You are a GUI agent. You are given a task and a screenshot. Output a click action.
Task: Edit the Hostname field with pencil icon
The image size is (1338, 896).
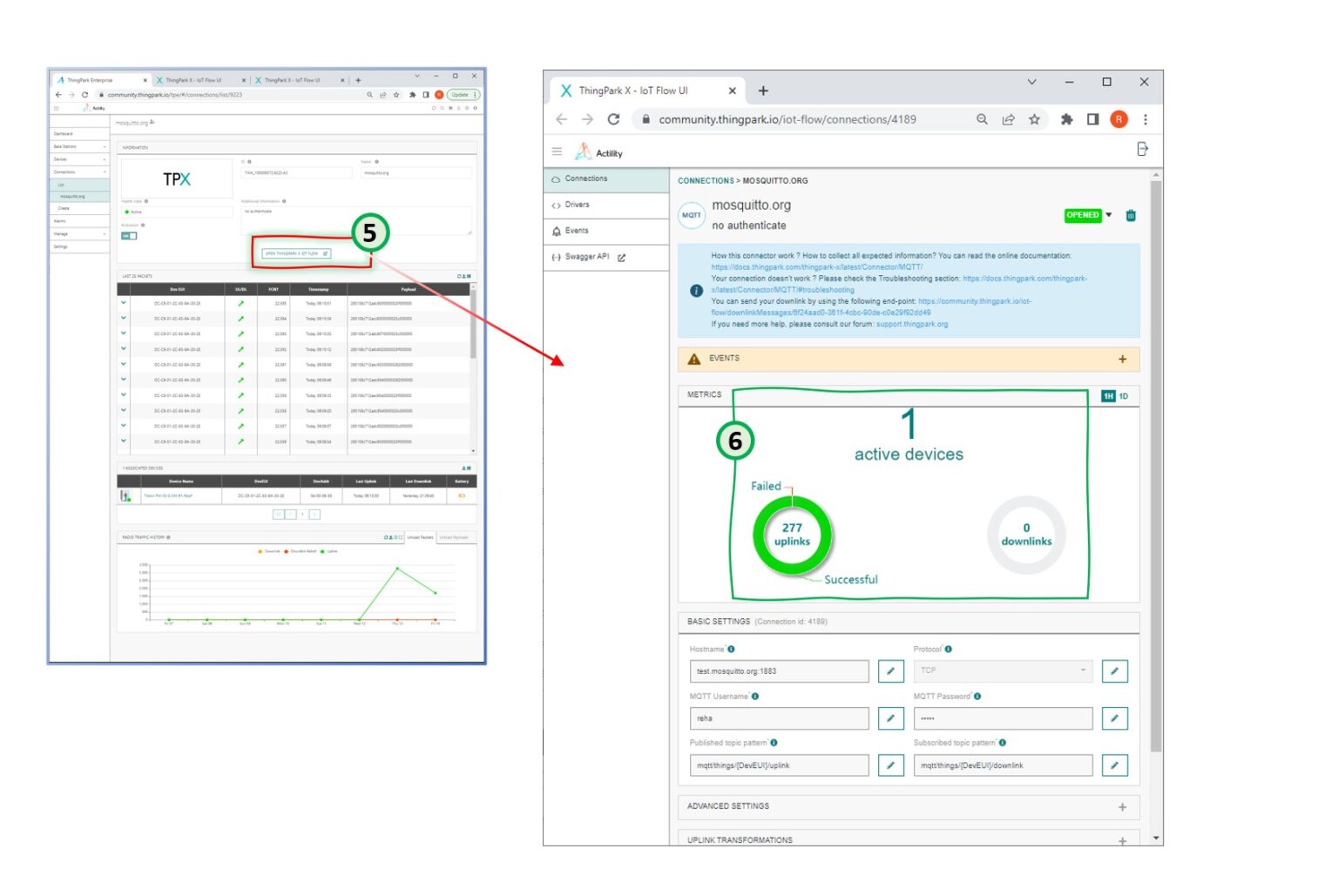[890, 672]
